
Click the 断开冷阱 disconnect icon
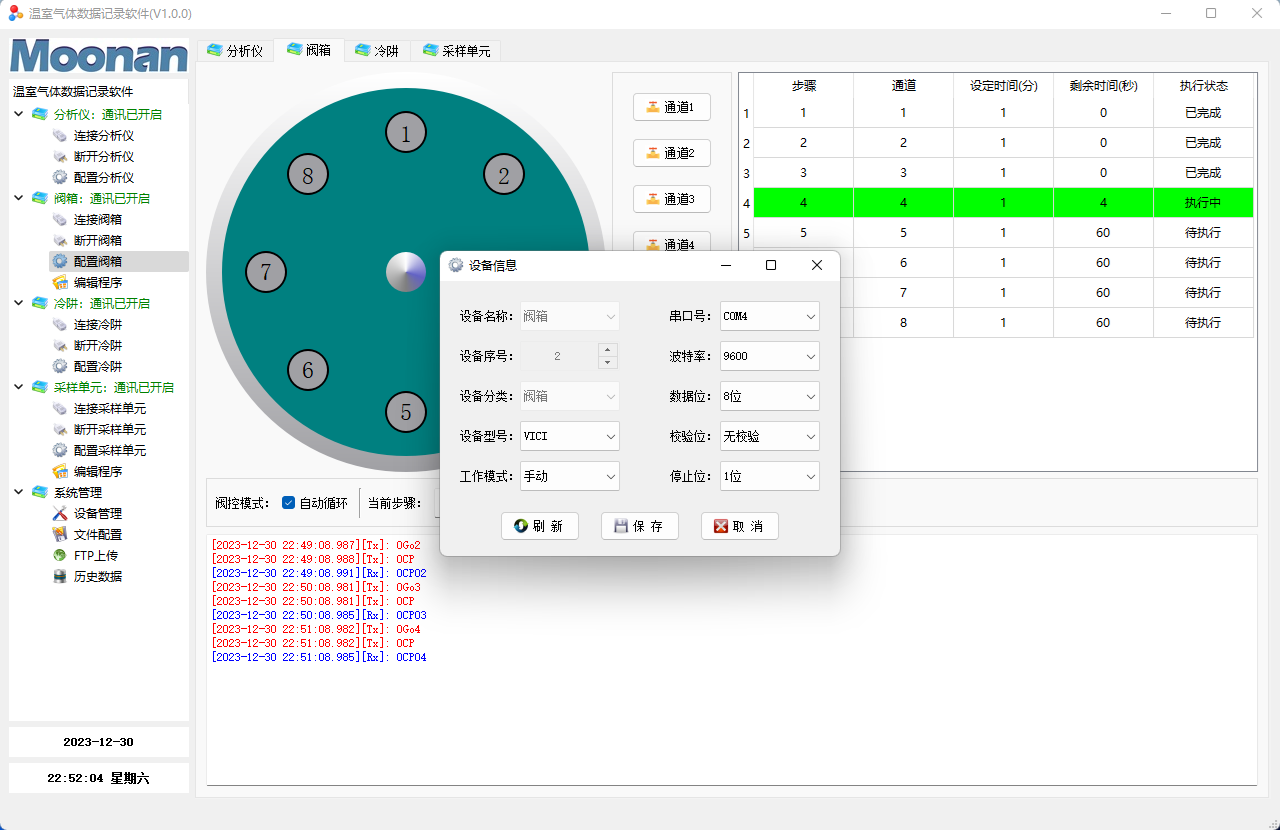tap(60, 345)
